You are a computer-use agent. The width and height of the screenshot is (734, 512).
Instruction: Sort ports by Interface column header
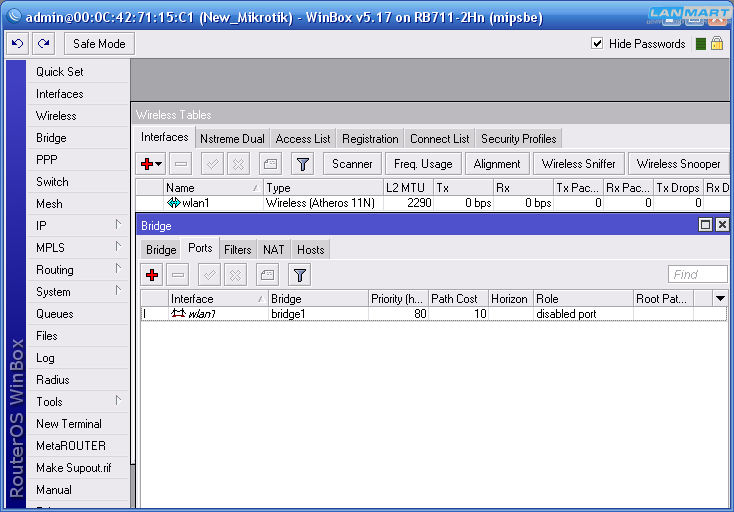point(218,299)
